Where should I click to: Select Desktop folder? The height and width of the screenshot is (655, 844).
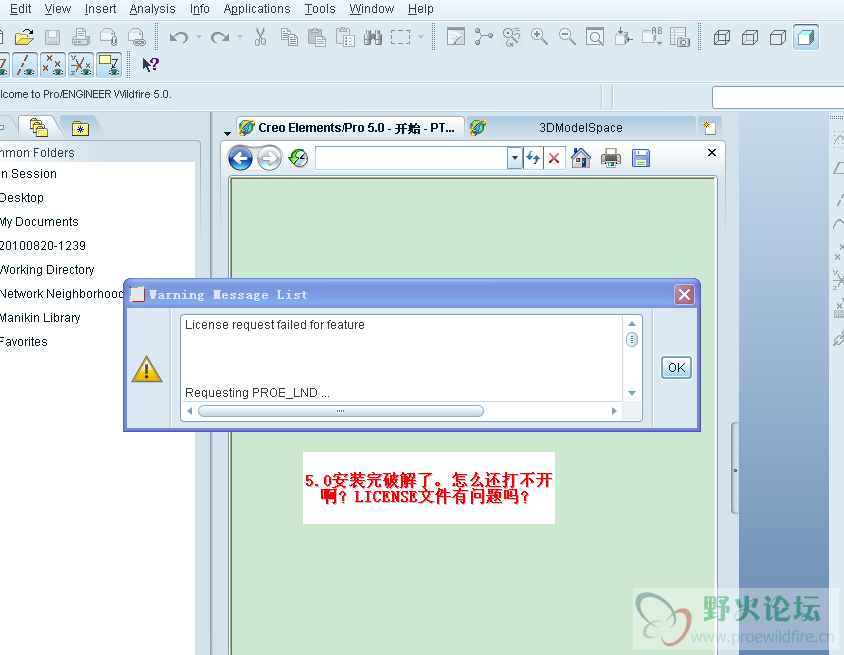[x=22, y=198]
